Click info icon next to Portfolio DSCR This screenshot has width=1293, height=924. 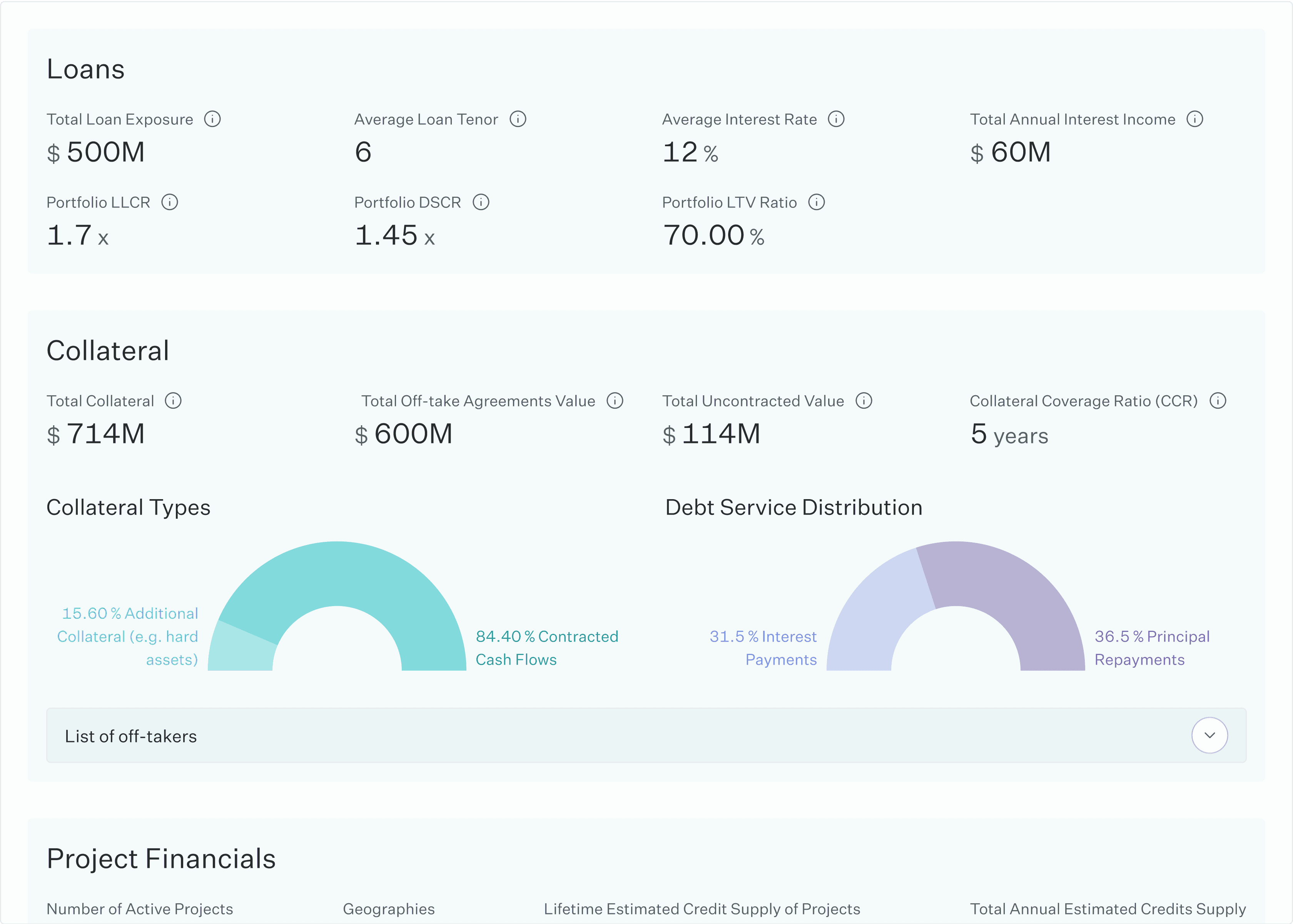[481, 202]
